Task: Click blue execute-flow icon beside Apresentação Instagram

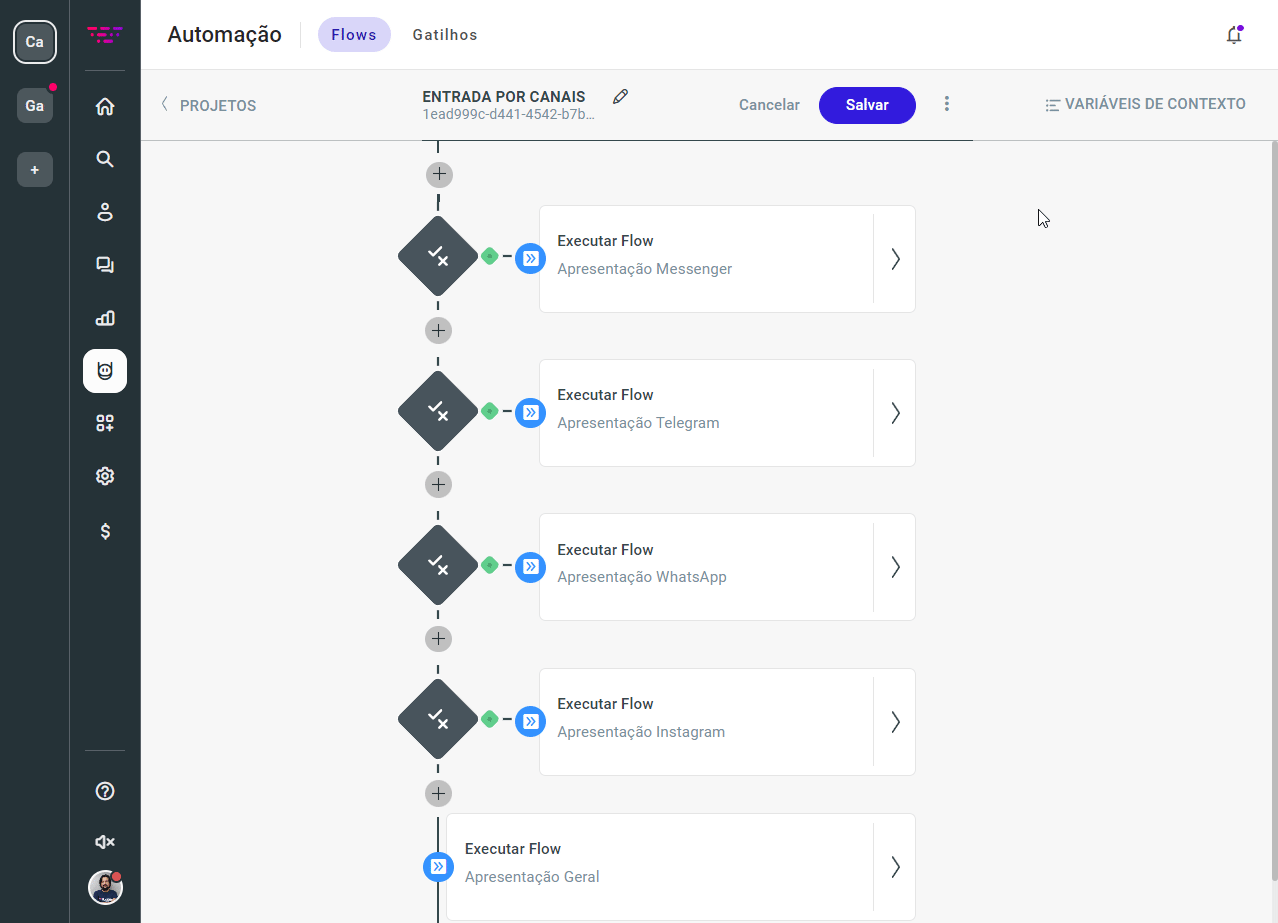Action: (530, 721)
